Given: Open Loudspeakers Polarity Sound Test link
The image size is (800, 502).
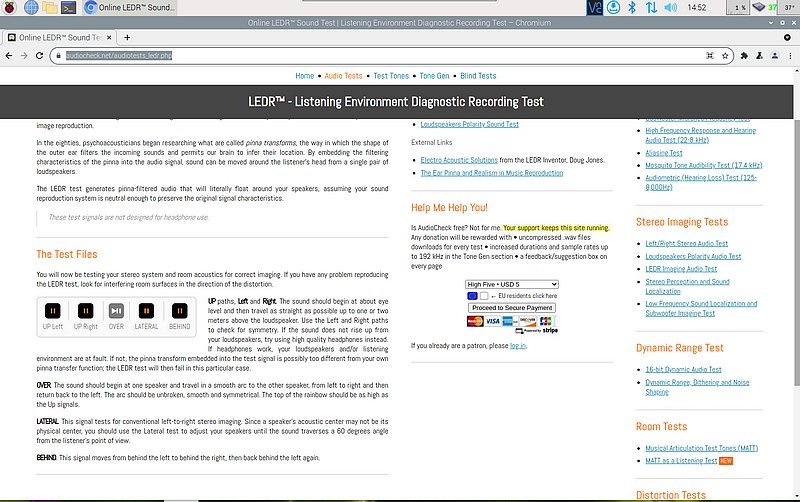Looking at the screenshot, I should (x=469, y=124).
